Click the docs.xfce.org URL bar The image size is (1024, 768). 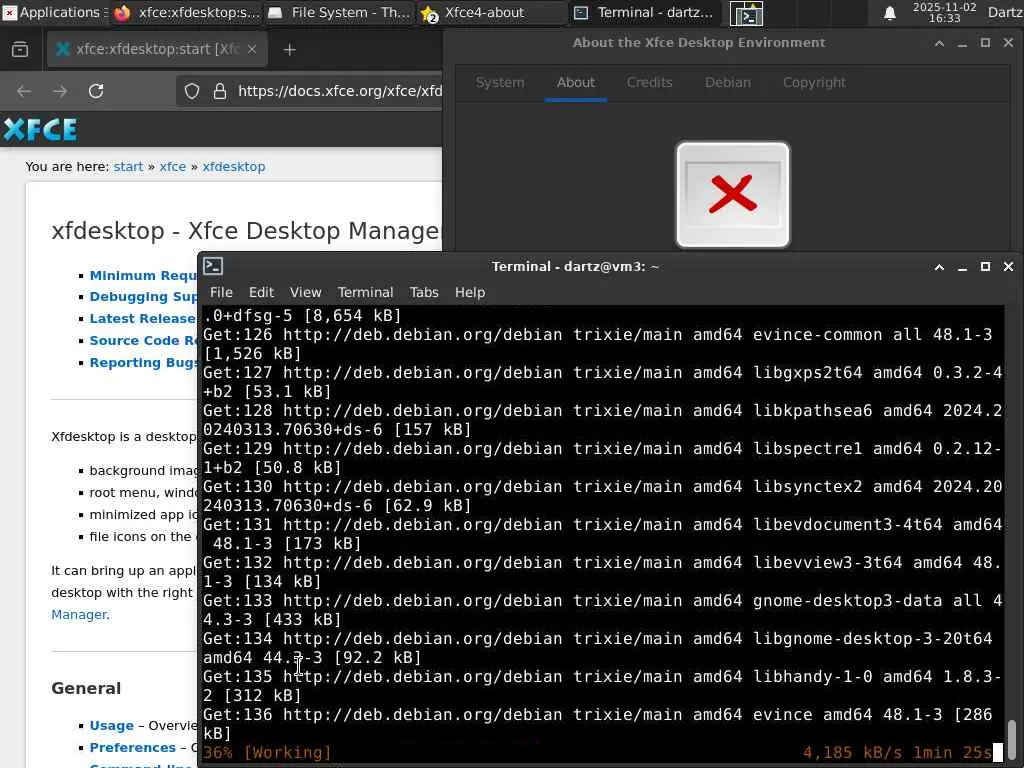click(x=340, y=91)
